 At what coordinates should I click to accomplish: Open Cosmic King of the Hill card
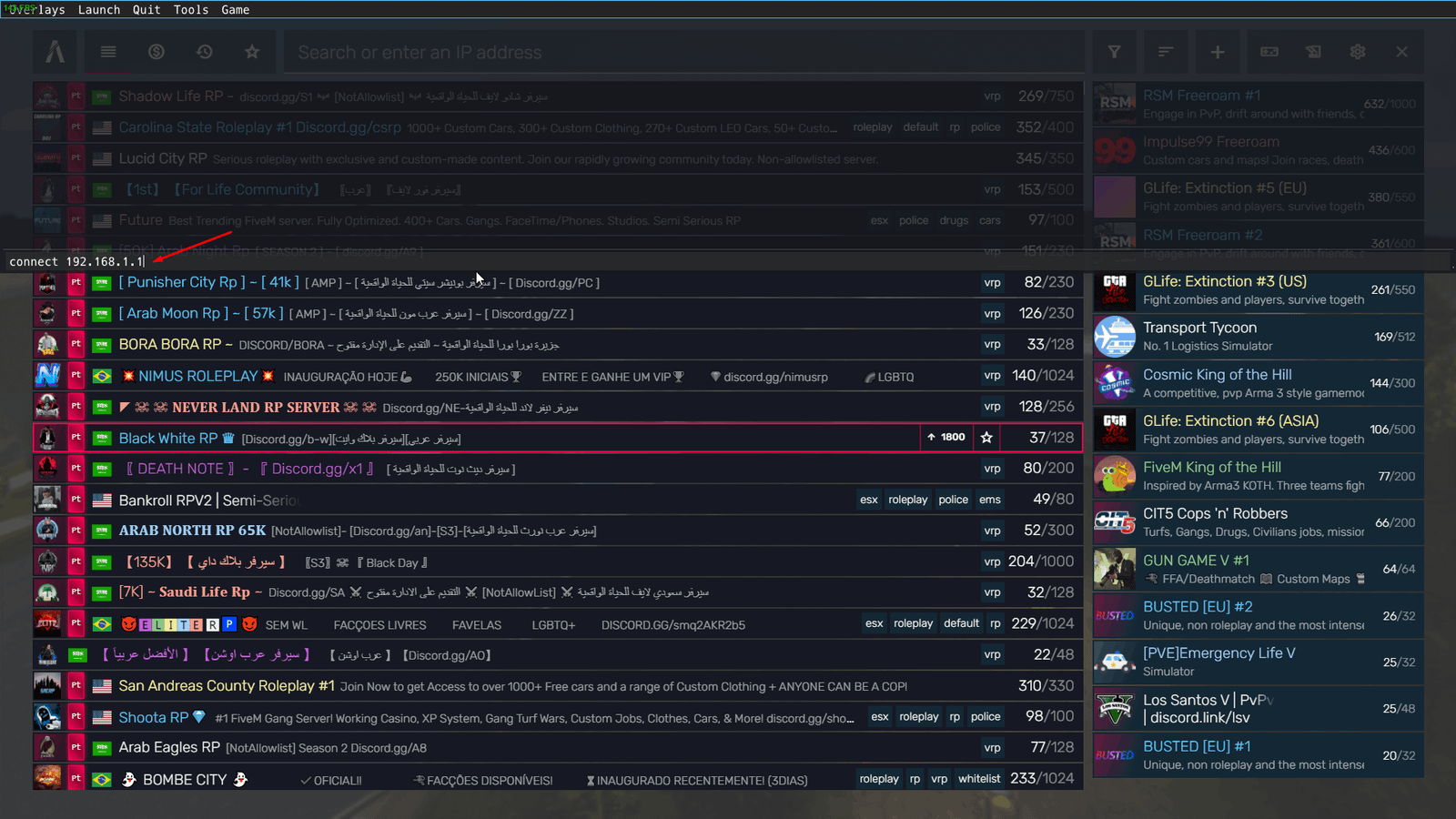1258,383
